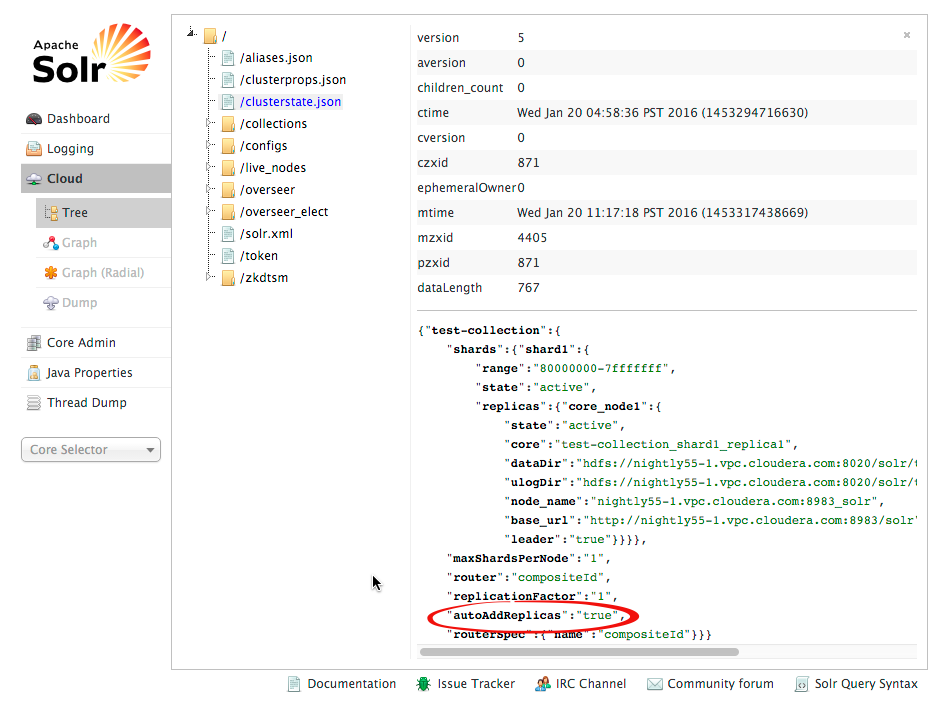Screen dimensions: 941x702
Task: Click the Dump cloud icon
Action: [50, 303]
